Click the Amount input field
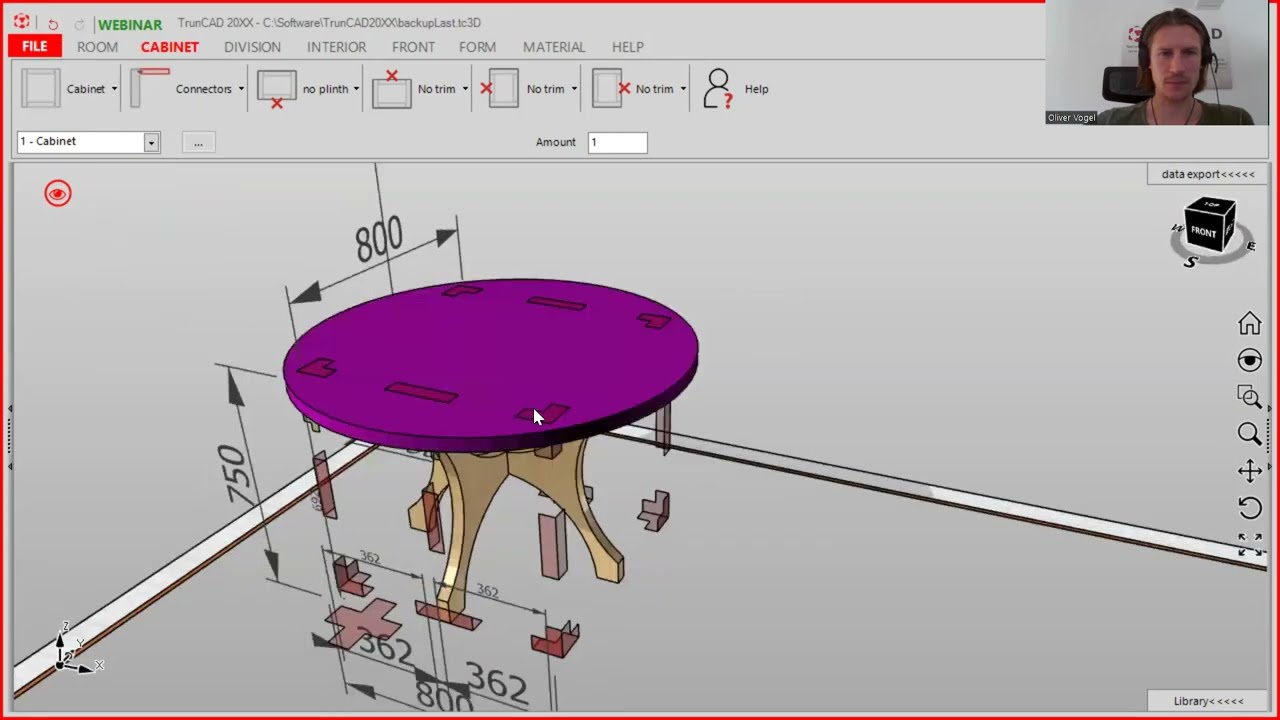The height and width of the screenshot is (720, 1280). click(x=617, y=142)
